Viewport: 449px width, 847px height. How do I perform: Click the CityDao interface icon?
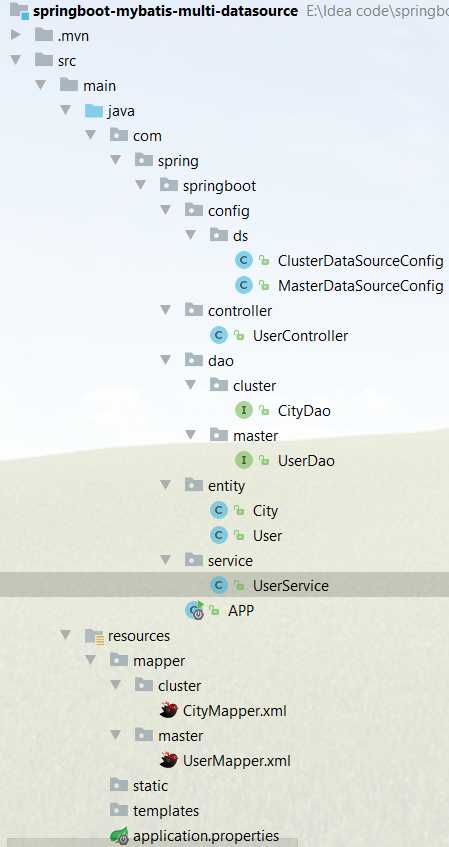[x=244, y=411]
